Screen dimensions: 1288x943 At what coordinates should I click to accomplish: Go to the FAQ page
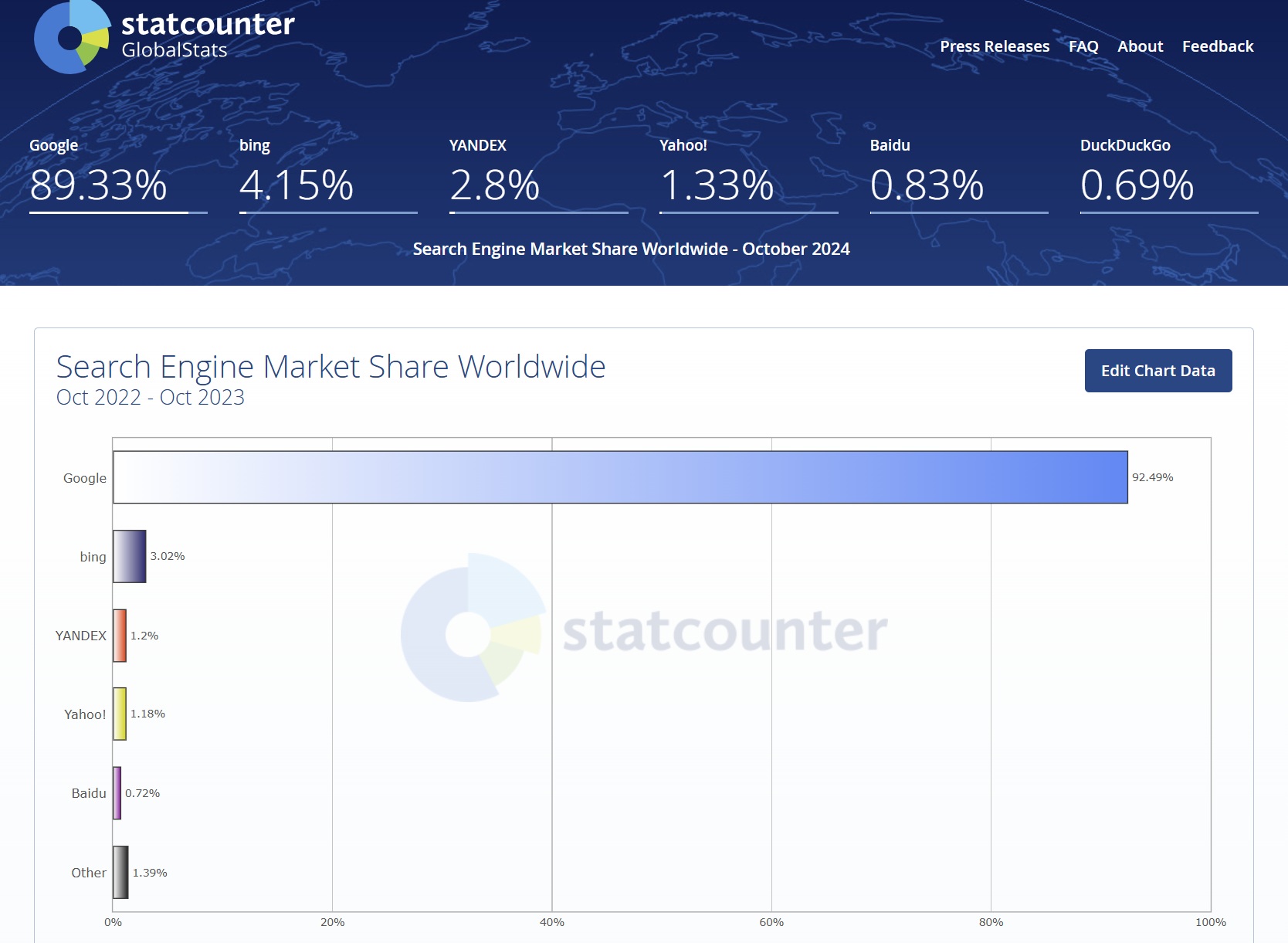coord(1083,46)
